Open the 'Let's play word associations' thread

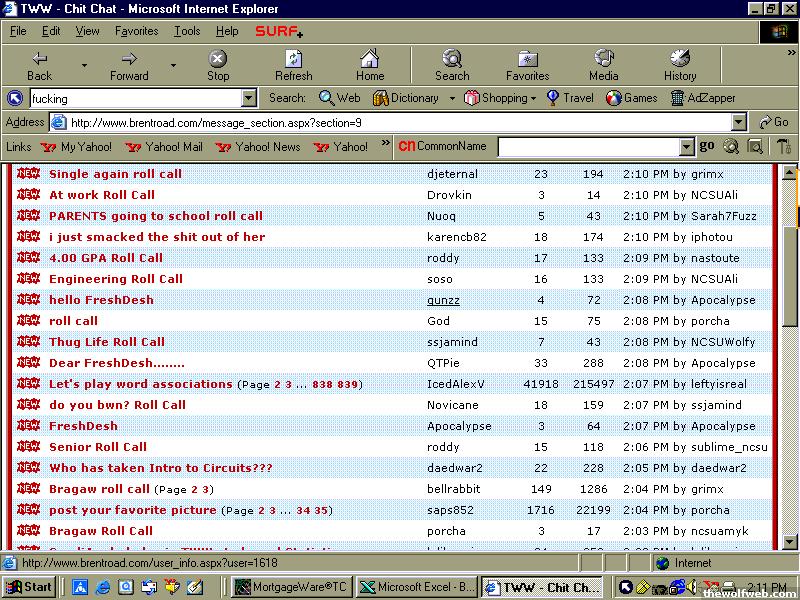click(x=141, y=384)
